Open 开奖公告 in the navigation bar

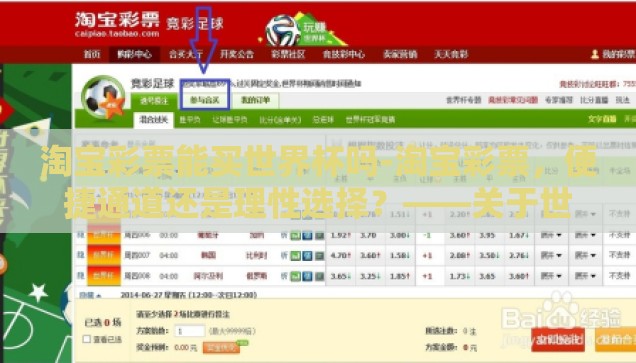[x=237, y=54]
